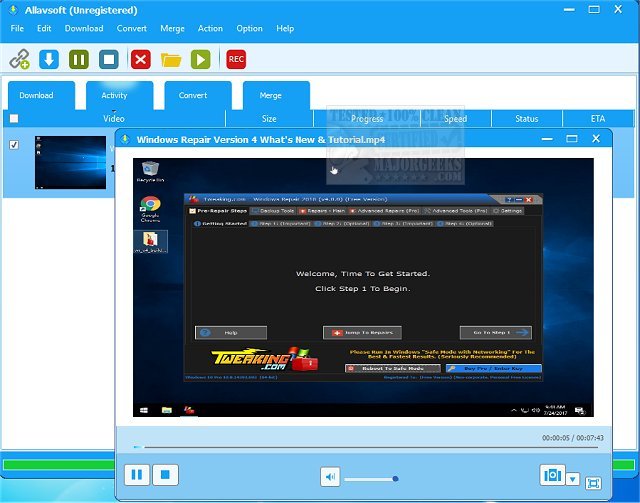Open the Action menu
The image size is (640, 503).
(210, 29)
